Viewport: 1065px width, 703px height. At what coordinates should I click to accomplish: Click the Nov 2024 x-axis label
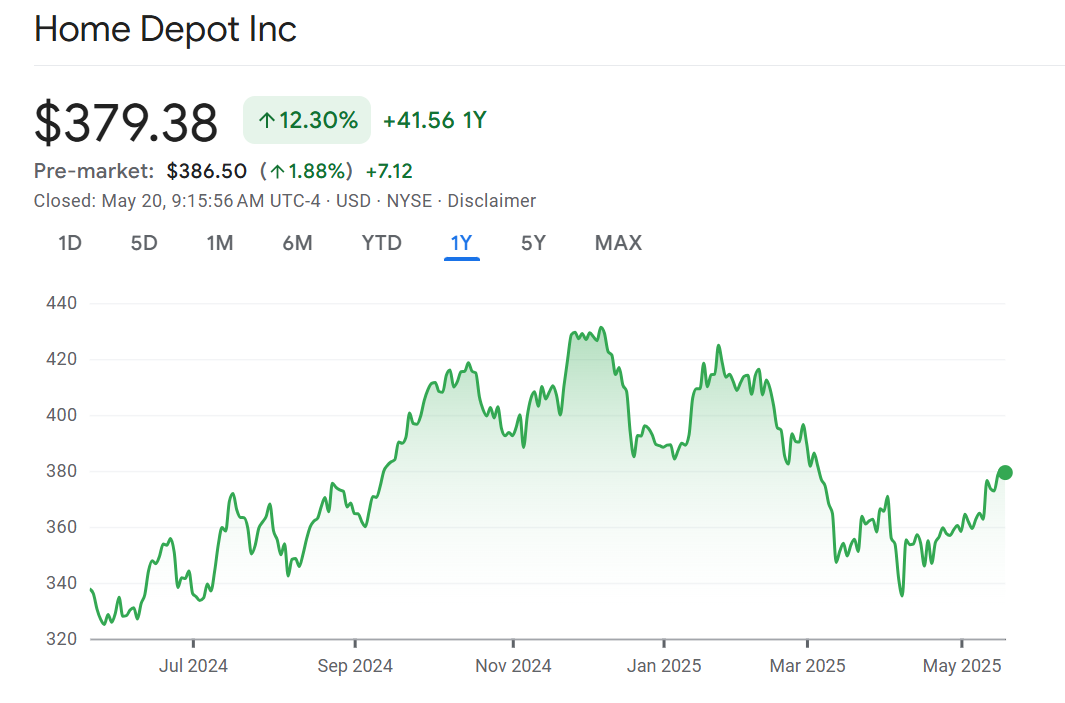tap(512, 665)
